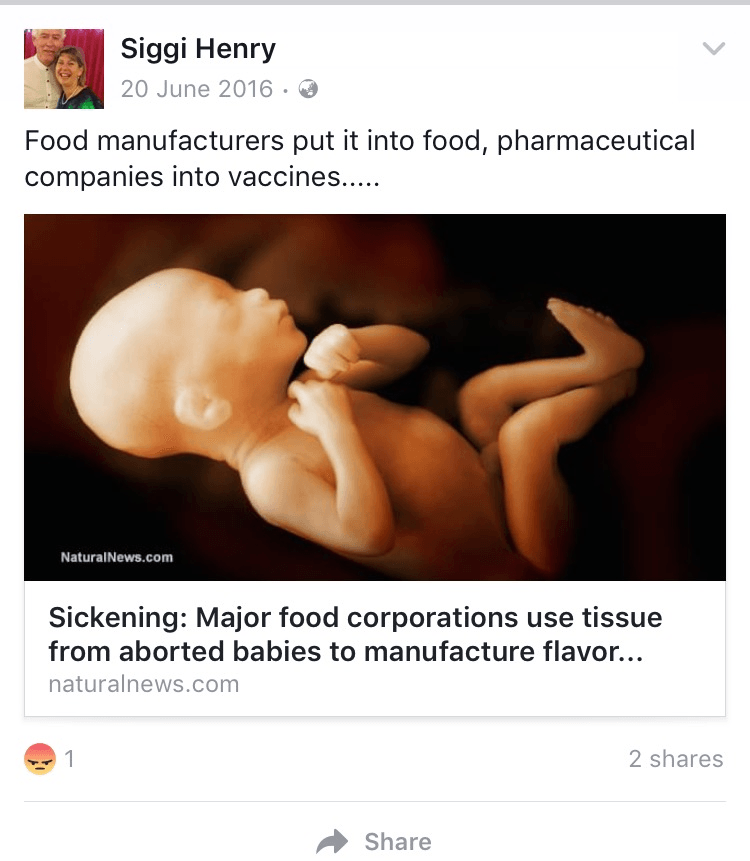This screenshot has width=750, height=861.
Task: View the reaction count of 1
Action: pos(70,759)
